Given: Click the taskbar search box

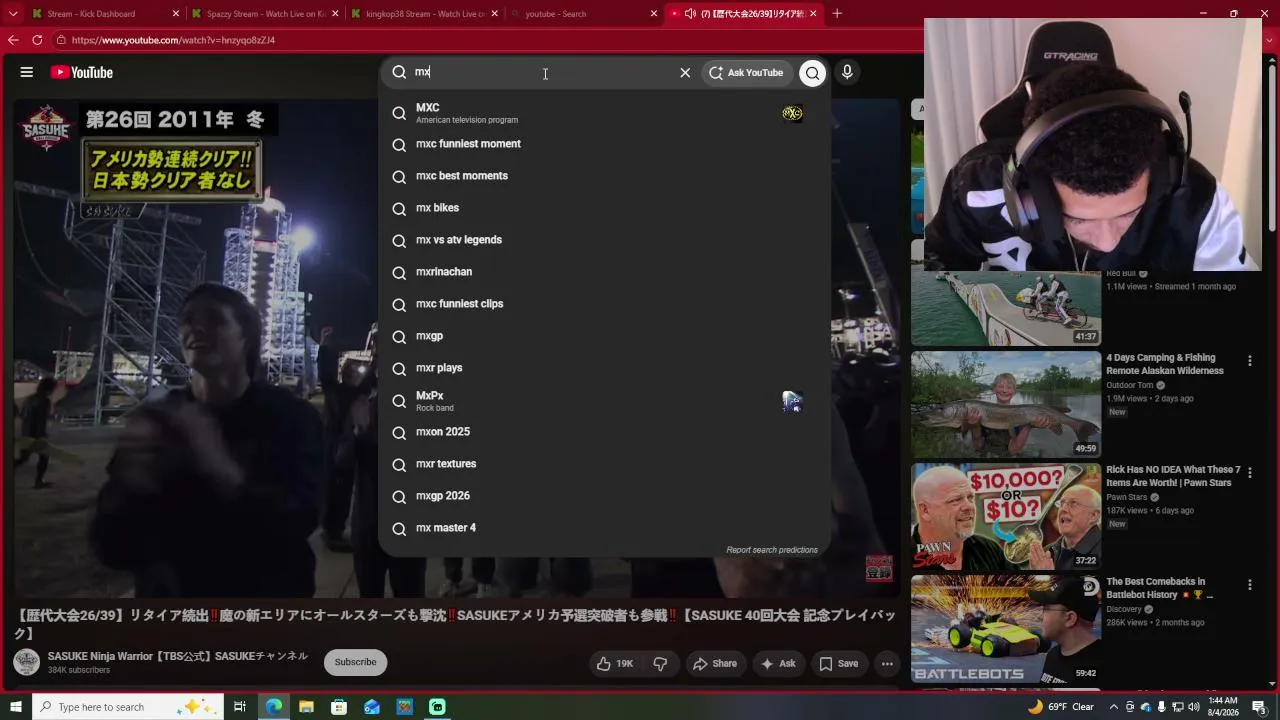Looking at the screenshot, I should tap(130, 707).
